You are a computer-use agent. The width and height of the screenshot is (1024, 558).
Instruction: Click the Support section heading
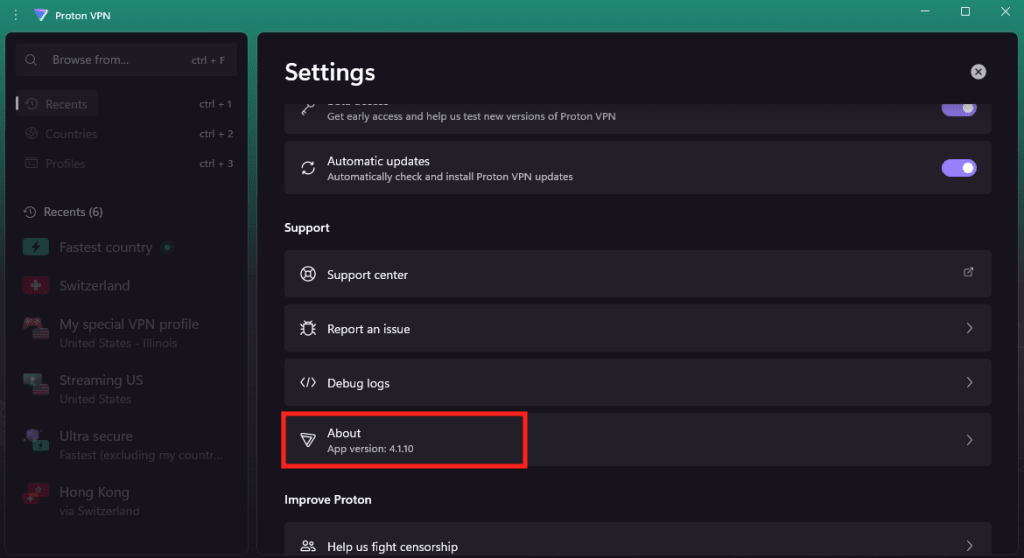click(307, 228)
